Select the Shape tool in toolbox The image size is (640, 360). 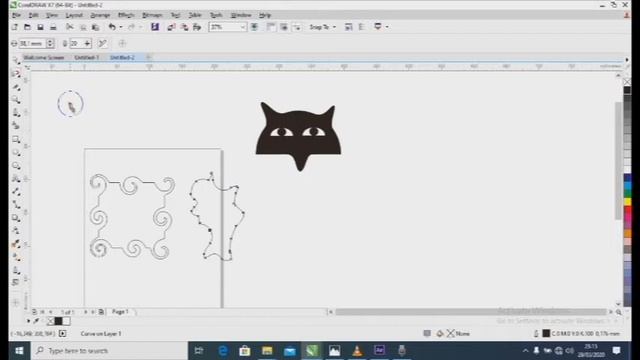[x=16, y=73]
